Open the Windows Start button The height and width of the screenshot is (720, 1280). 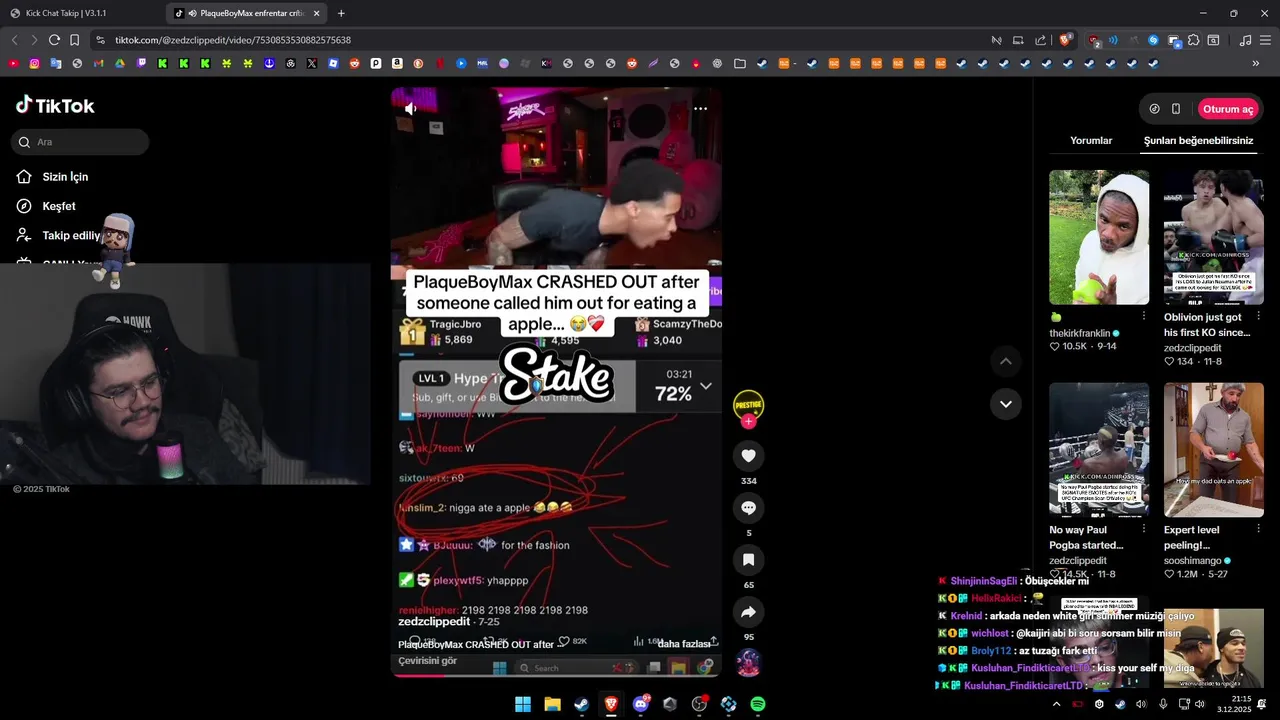tap(523, 704)
